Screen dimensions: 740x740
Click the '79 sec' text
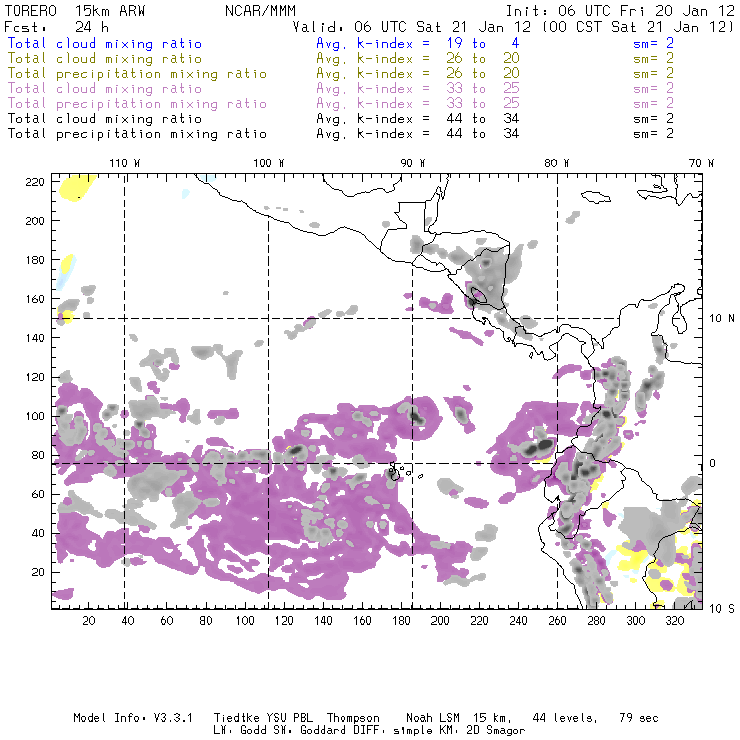[639, 718]
